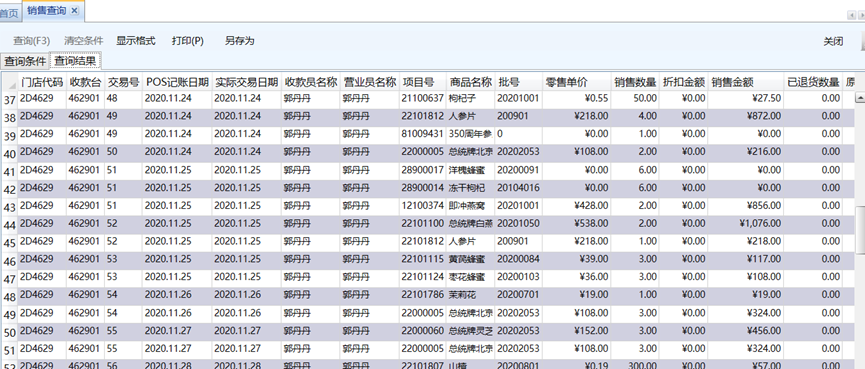865x369 pixels.
Task: Run 查询(F3) from toolbar
Action: point(31,41)
